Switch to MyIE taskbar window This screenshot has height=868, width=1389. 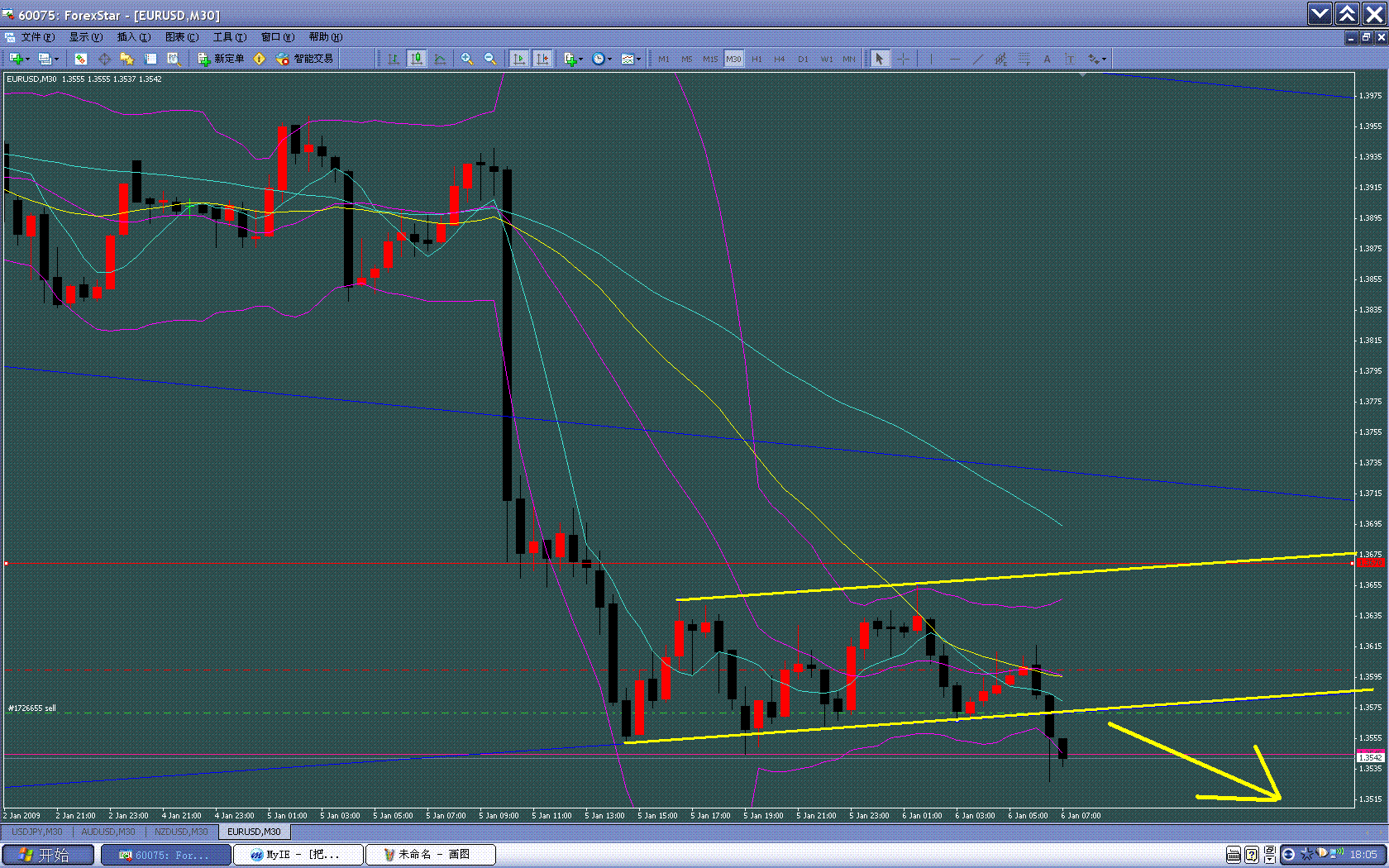[x=299, y=855]
